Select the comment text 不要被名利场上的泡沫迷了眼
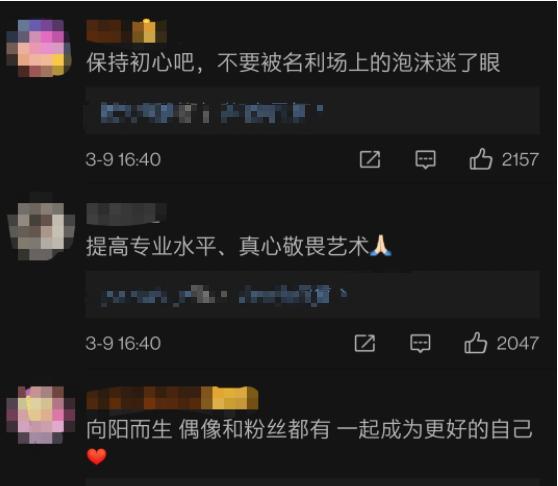The image size is (558, 486). pyautogui.click(x=359, y=63)
